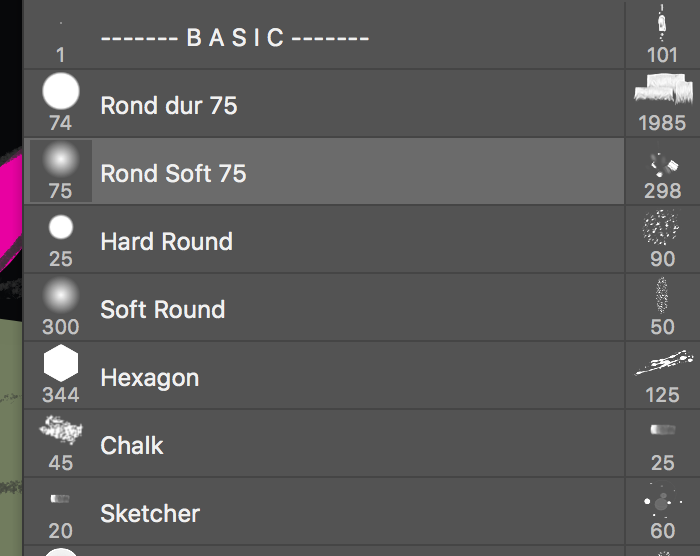The height and width of the screenshot is (556, 700).
Task: Select the 298 scattered brush thumbnail
Action: tap(663, 162)
